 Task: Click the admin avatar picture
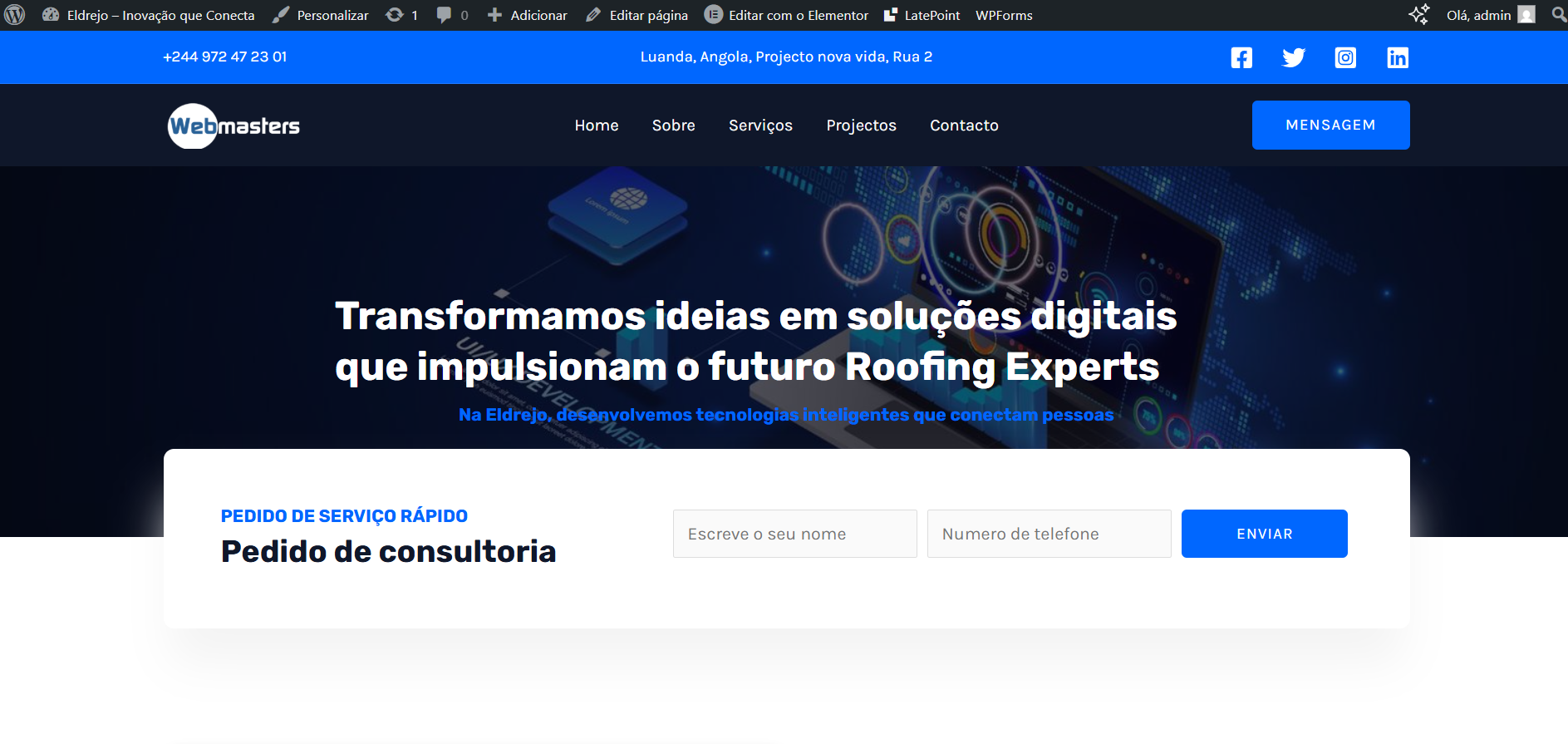coord(1526,15)
